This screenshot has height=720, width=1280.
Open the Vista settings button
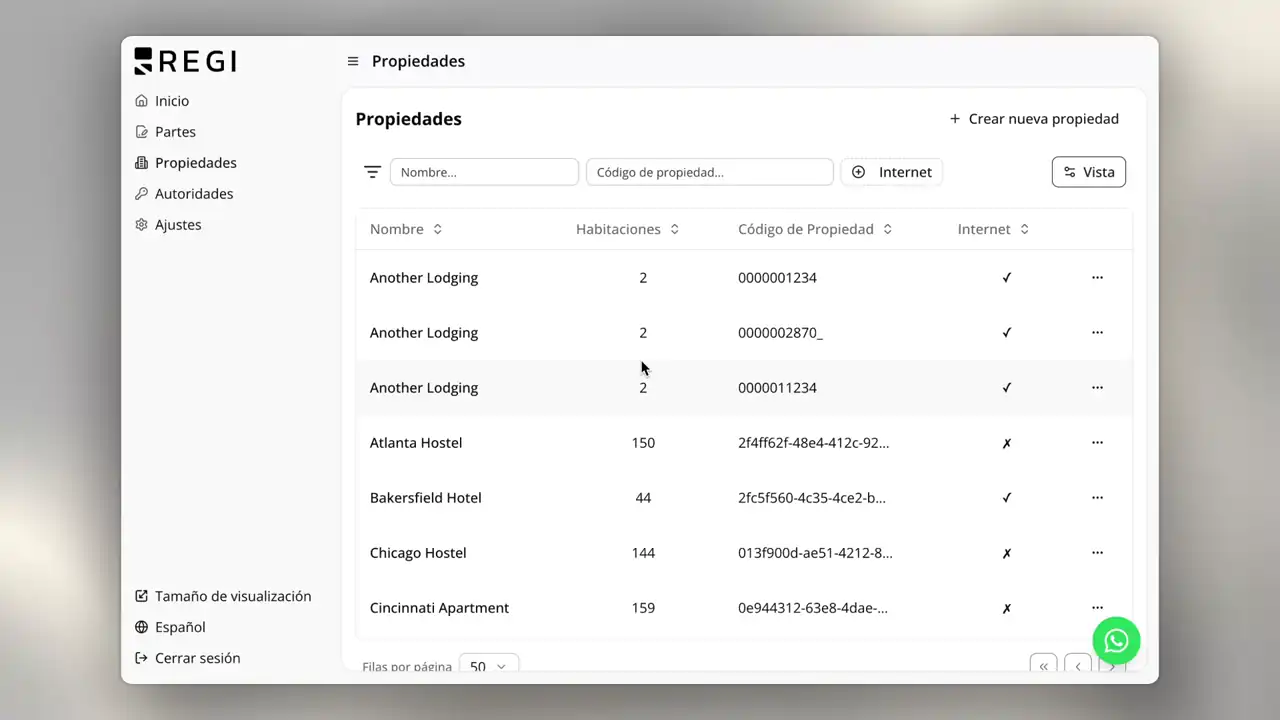click(1088, 171)
